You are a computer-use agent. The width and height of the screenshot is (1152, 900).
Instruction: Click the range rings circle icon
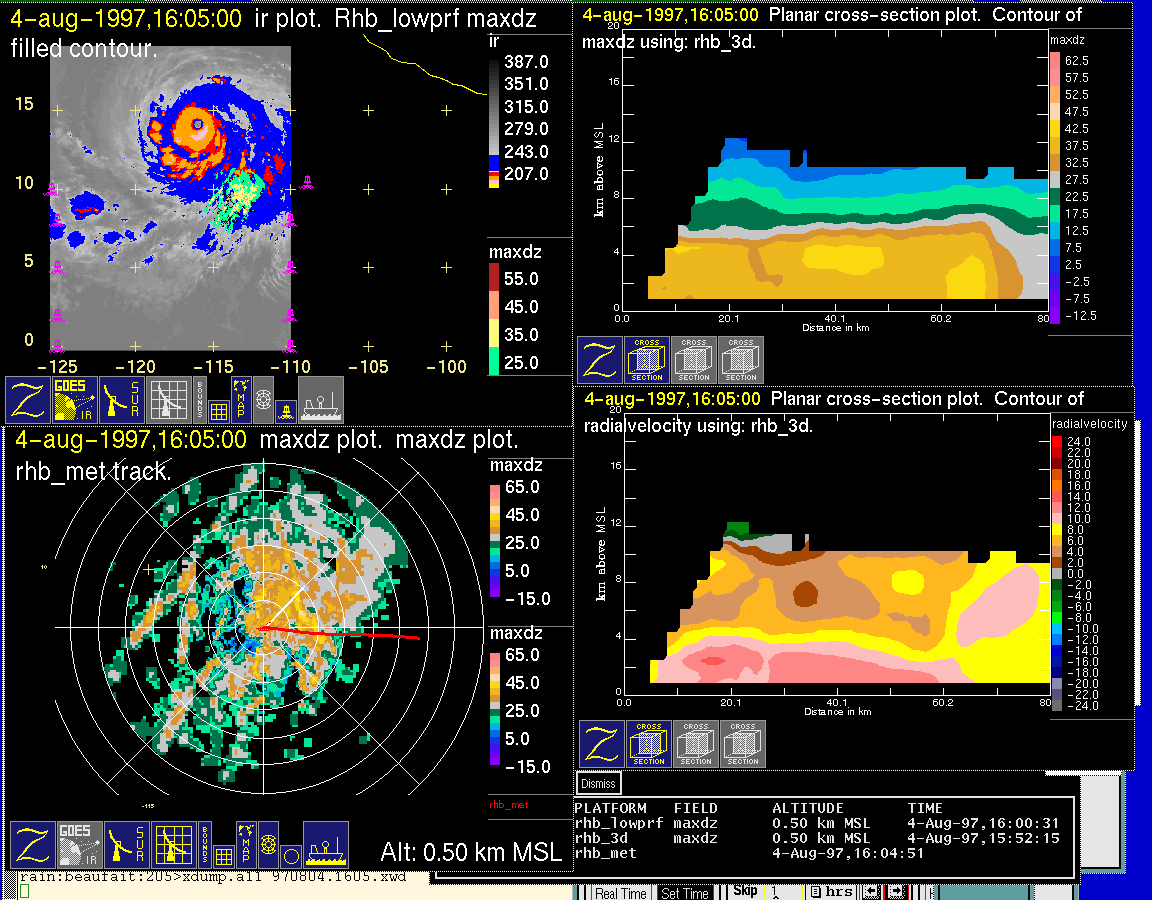coord(290,856)
